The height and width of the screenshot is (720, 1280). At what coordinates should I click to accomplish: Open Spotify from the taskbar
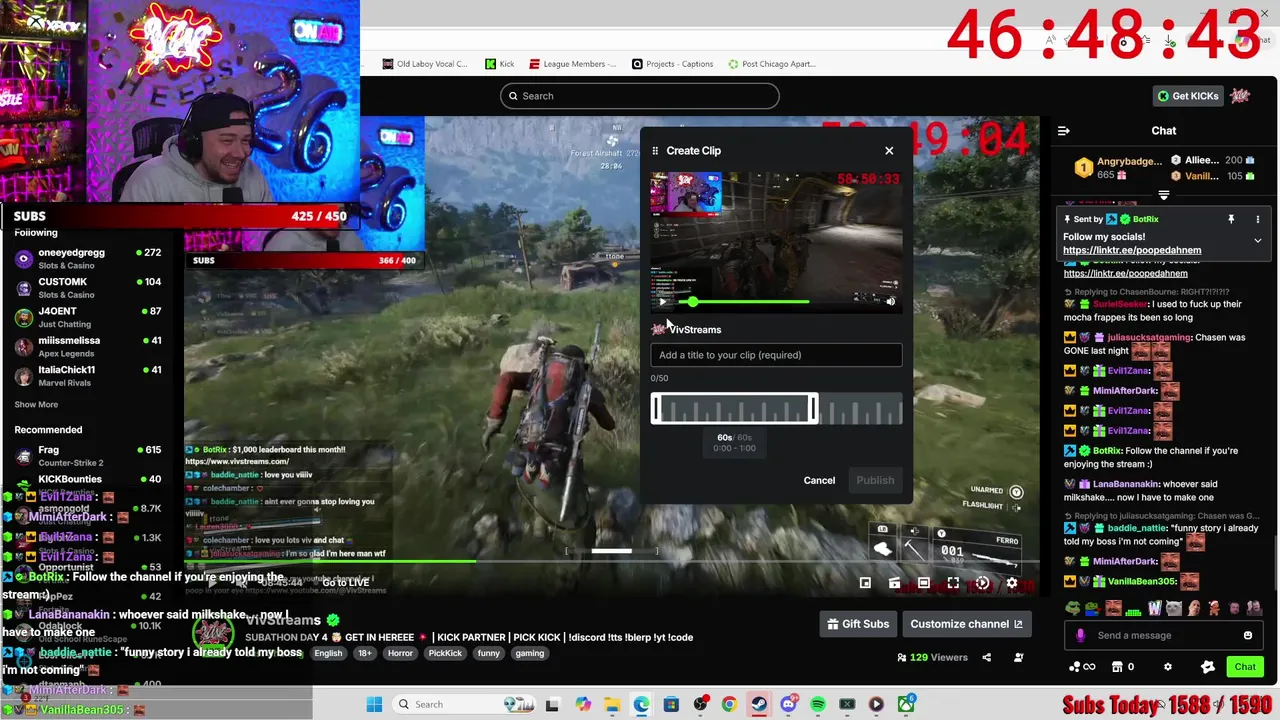tap(818, 704)
